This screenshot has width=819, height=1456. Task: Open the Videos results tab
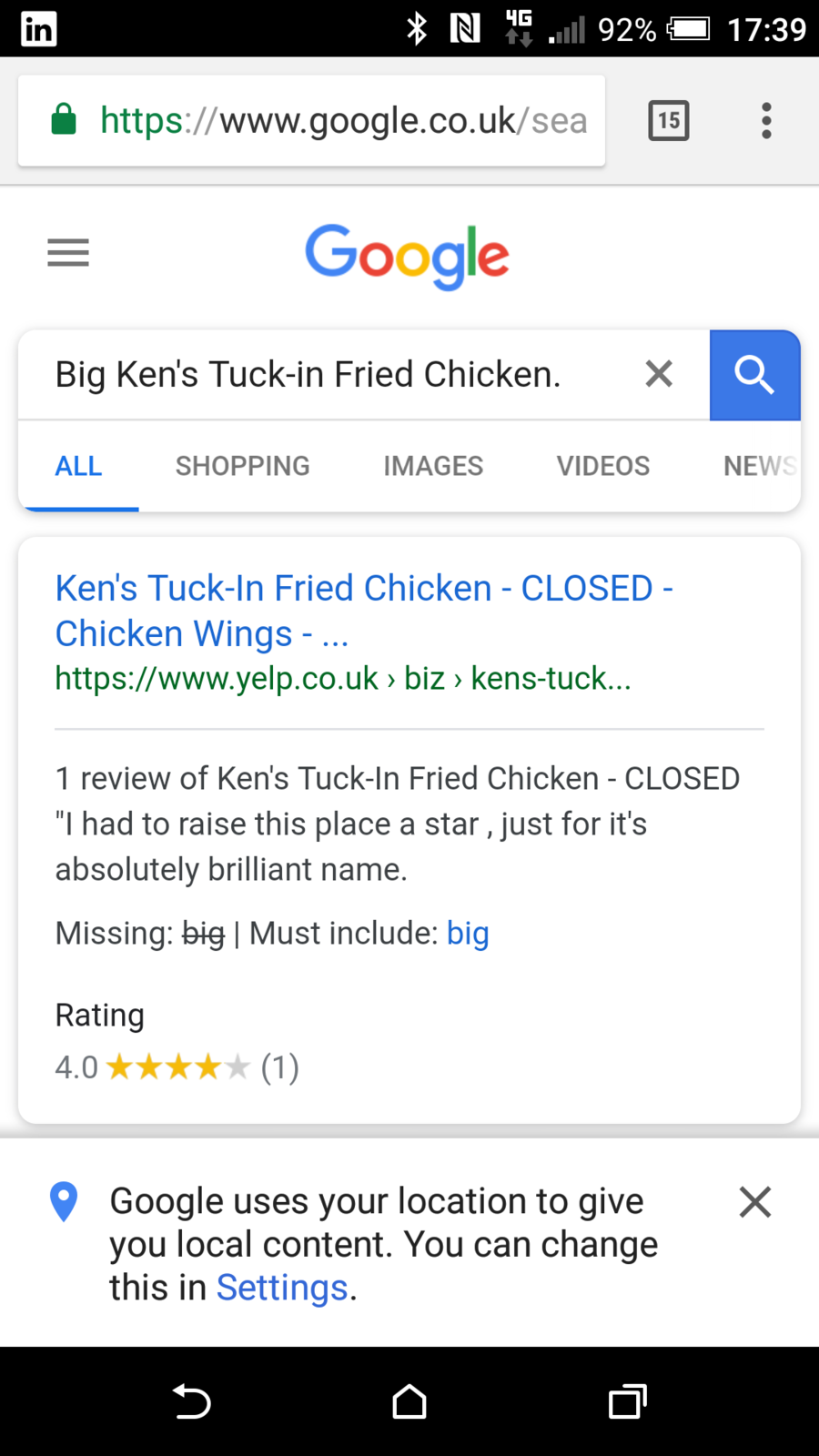pyautogui.click(x=603, y=466)
